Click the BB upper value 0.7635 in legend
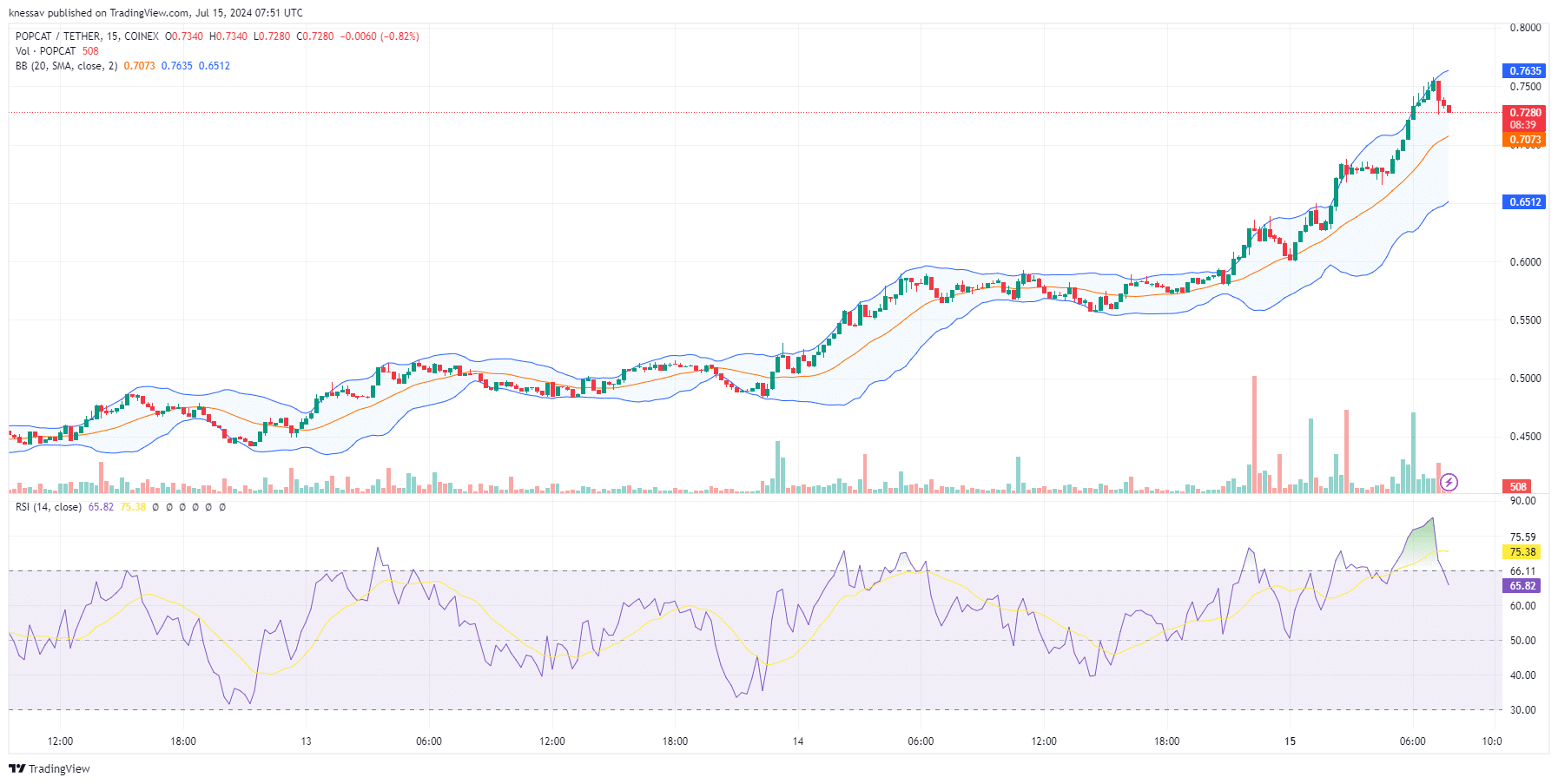 pos(177,66)
